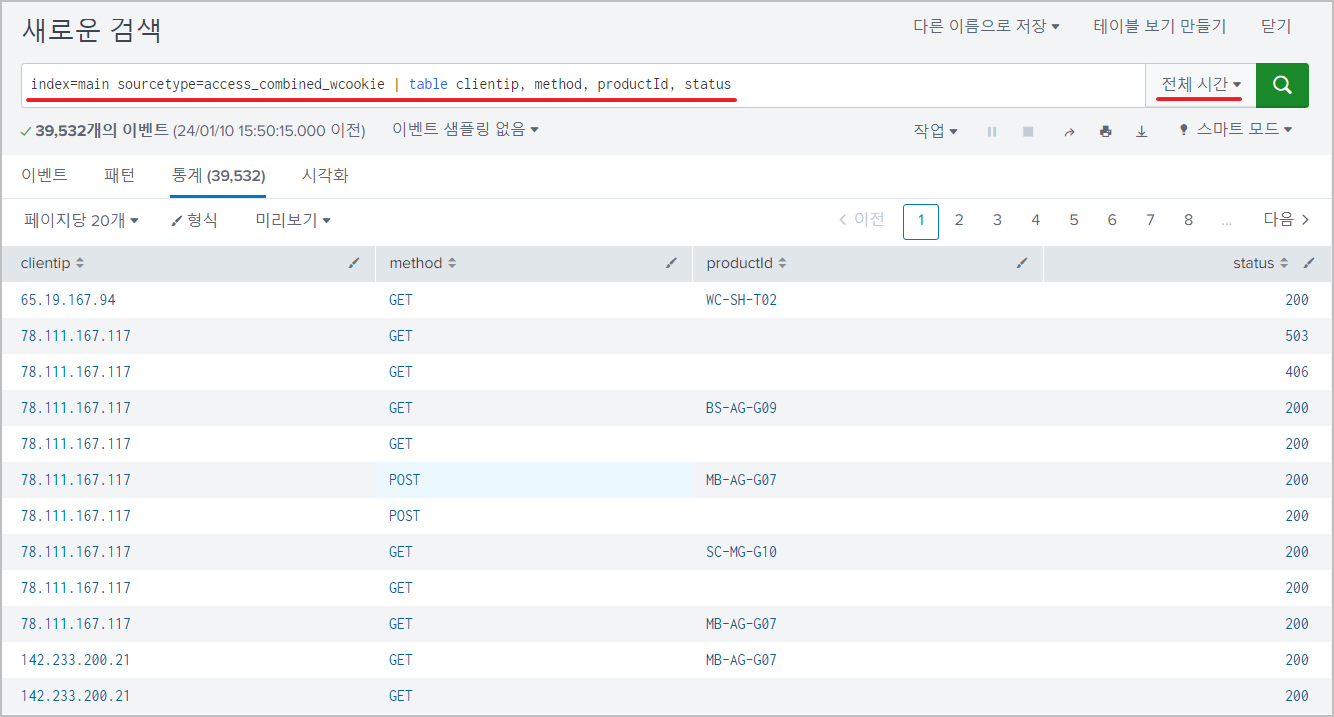Share the search job arrow icon
The height and width of the screenshot is (717, 1334).
click(x=1069, y=131)
